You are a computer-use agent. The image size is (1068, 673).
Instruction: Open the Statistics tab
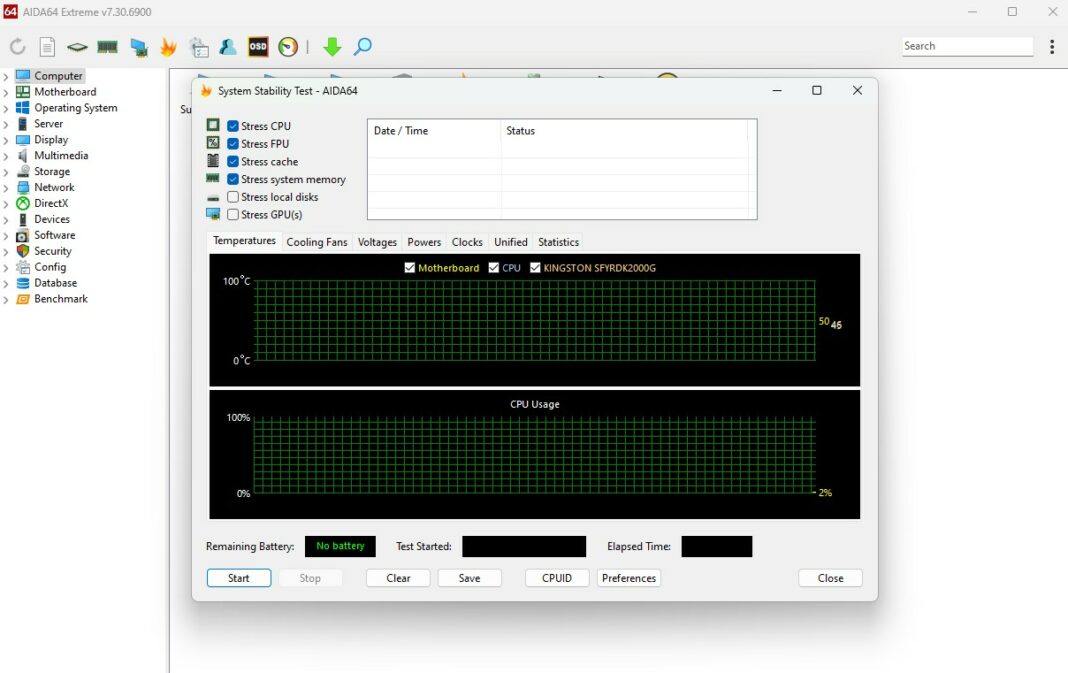(x=558, y=241)
